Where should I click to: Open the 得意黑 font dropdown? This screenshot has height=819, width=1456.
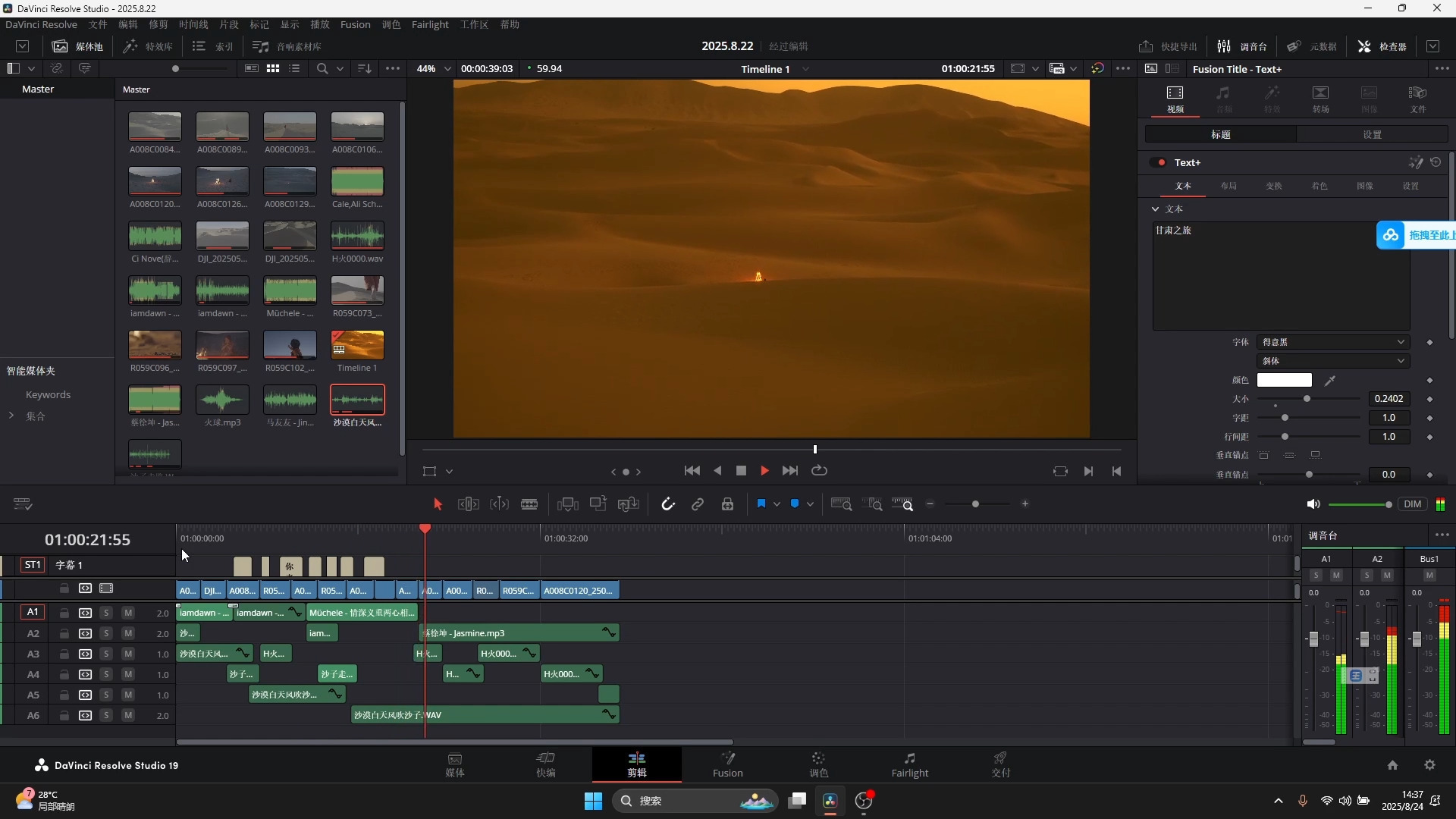(1332, 342)
